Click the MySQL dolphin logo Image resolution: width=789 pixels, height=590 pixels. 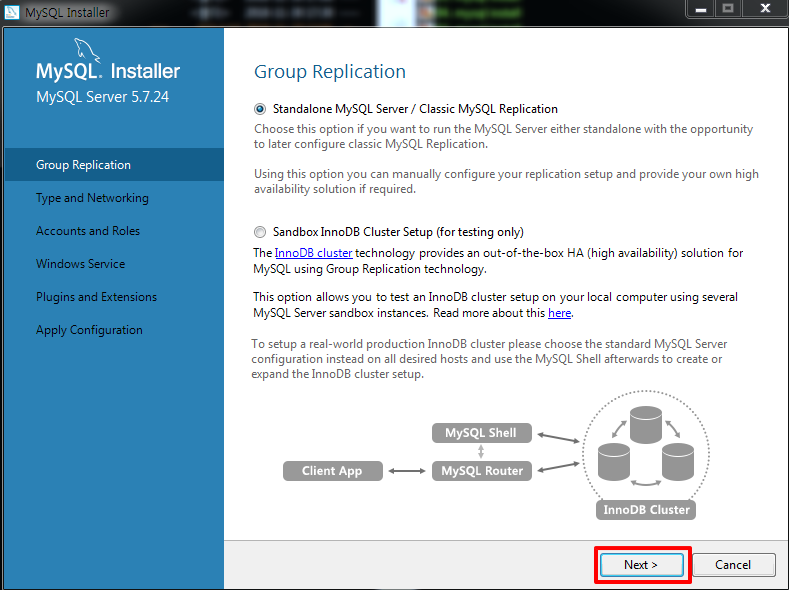click(x=87, y=50)
